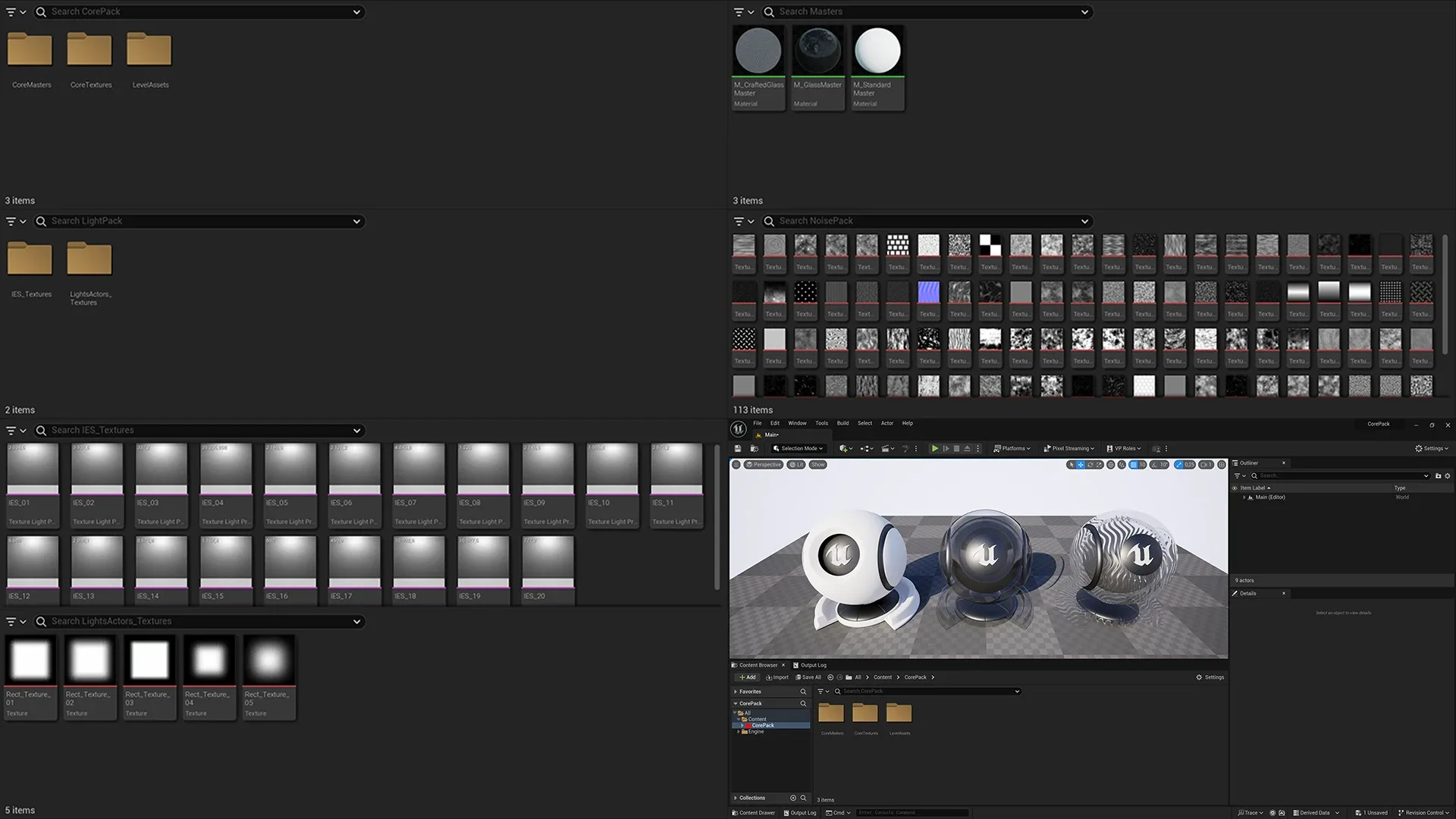Screen dimensions: 1456x819
Task: Click the 1 Unsaved indicator in the status bar
Action: 1372,813
